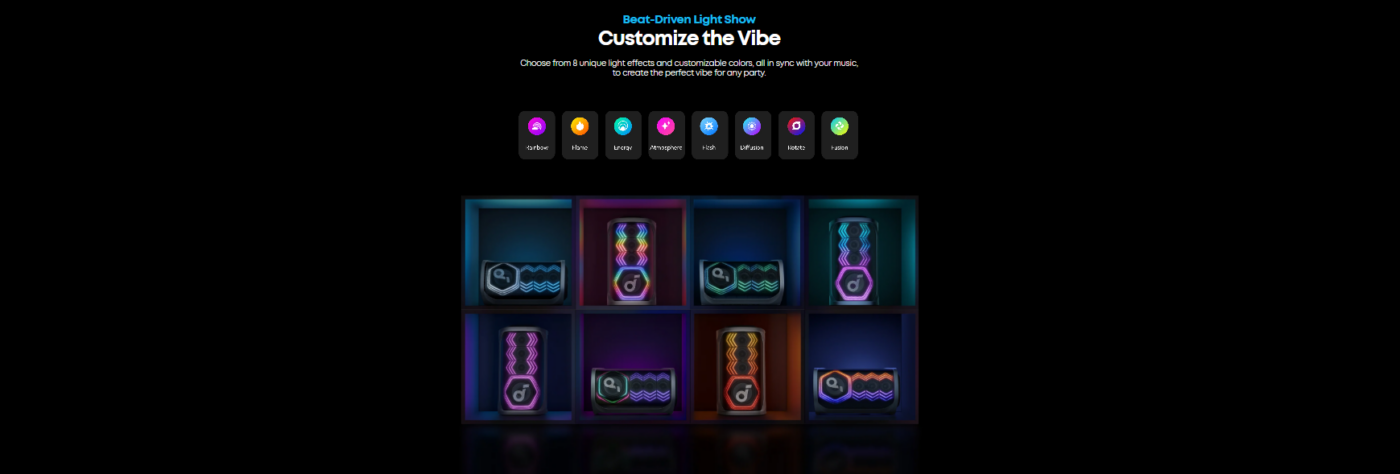This screenshot has width=1400, height=474.
Task: Click the horizontal speaker in the top-left teal cubby
Action: tap(523, 280)
